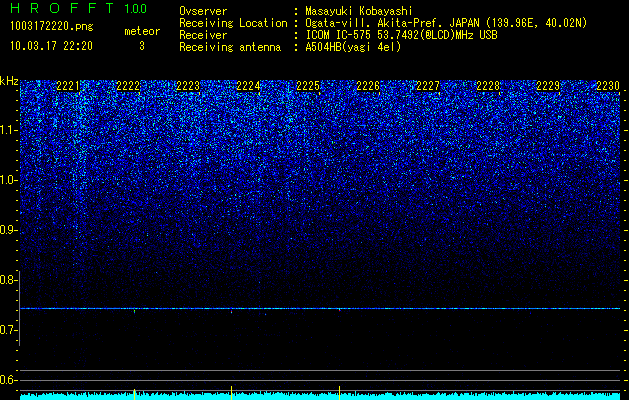Click the 2223 time marker
The image size is (629, 400).
click(188, 86)
